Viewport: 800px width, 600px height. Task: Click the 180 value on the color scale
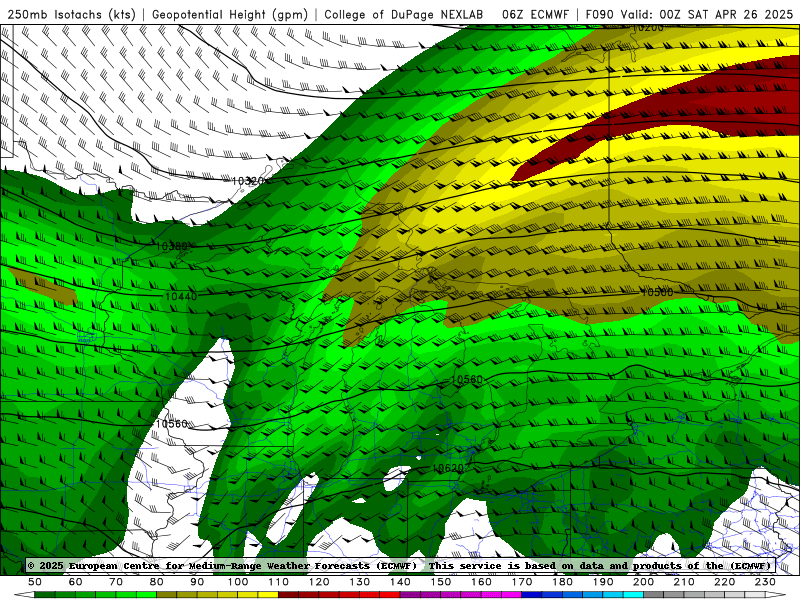[x=562, y=582]
